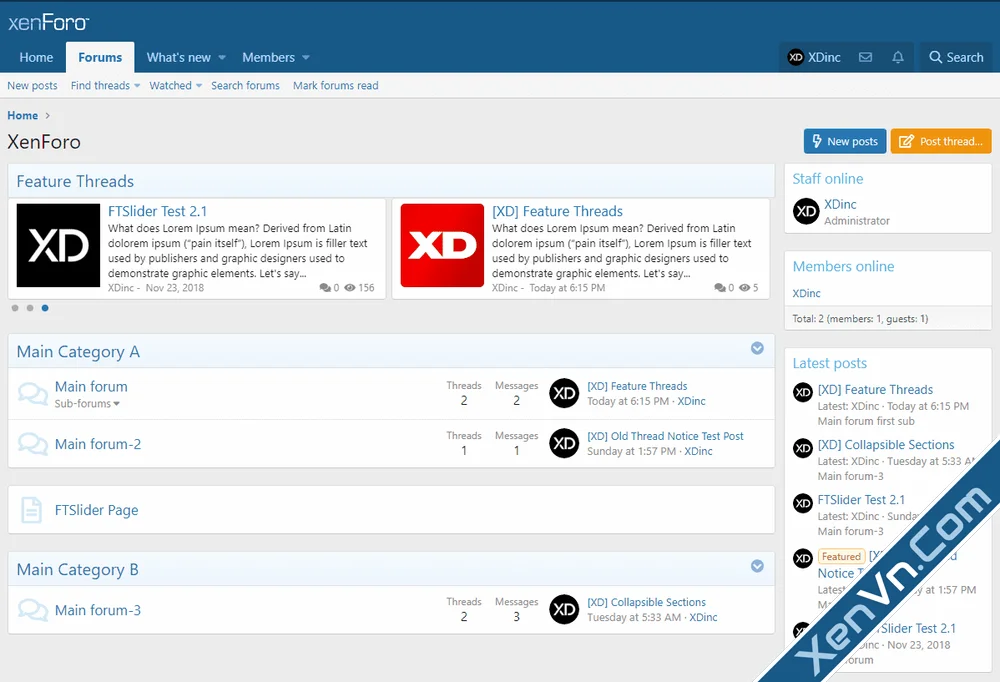Collapse the Main Category B section
The height and width of the screenshot is (682, 1000).
pyautogui.click(x=757, y=566)
